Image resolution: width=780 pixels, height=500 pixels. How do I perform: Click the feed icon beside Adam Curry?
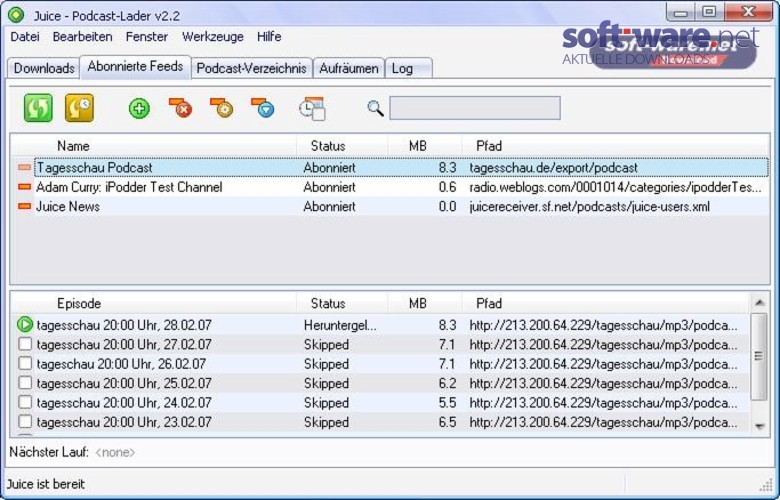24,187
